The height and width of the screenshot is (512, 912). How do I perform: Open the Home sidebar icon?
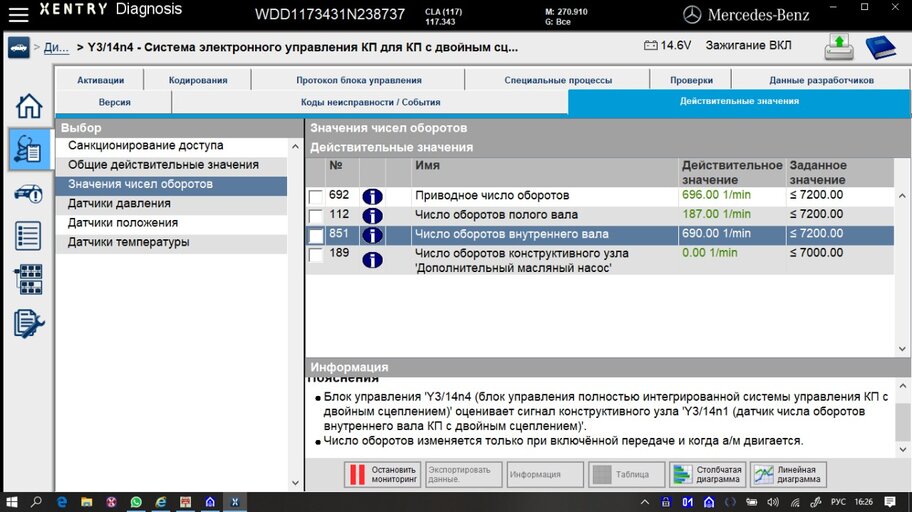[28, 106]
